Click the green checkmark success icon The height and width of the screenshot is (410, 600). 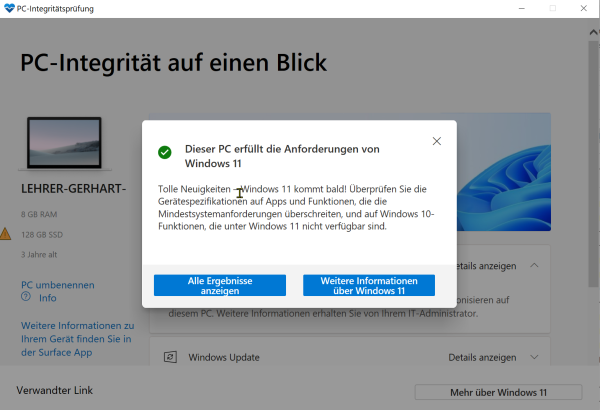tap(165, 153)
